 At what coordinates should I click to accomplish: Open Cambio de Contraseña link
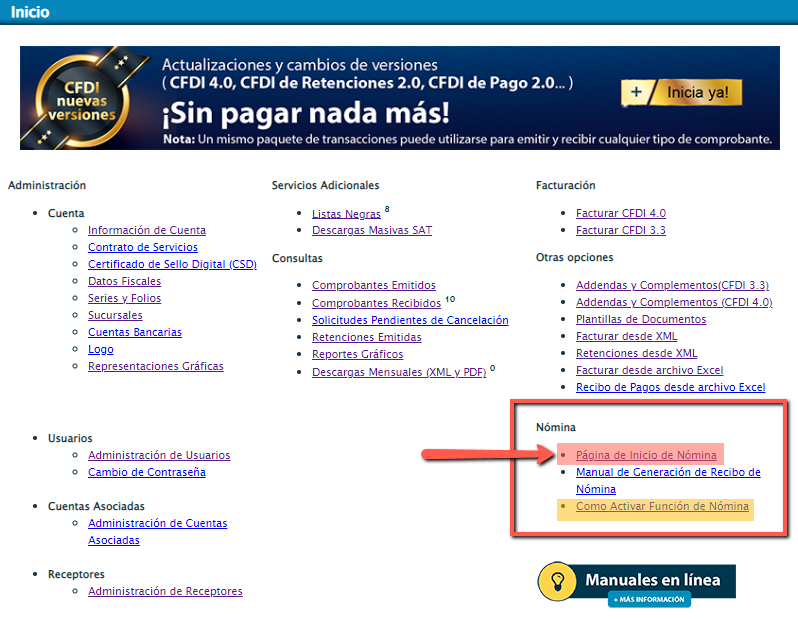pos(147,472)
